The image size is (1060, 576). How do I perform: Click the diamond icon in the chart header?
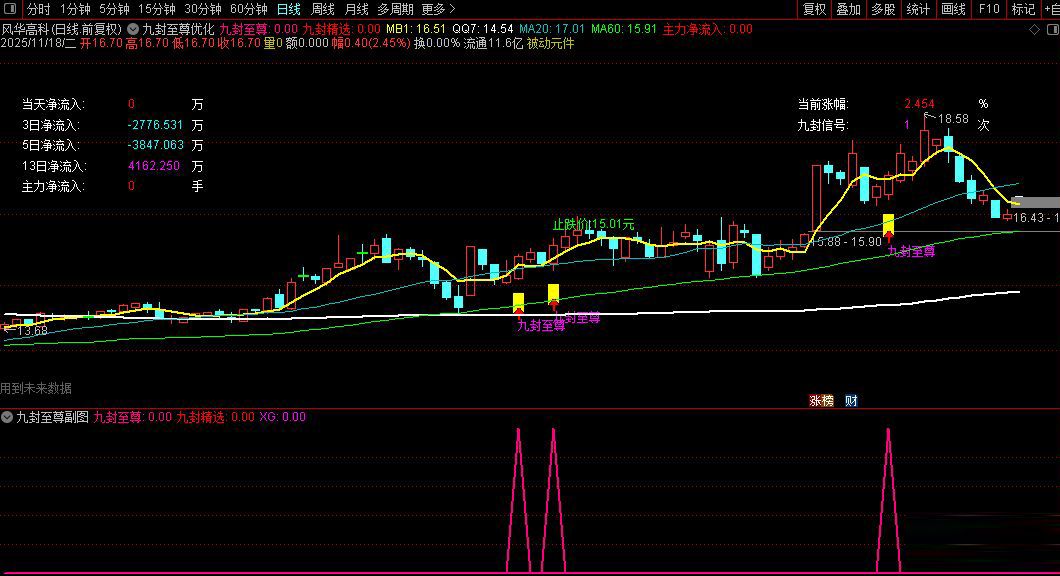pos(1034,30)
